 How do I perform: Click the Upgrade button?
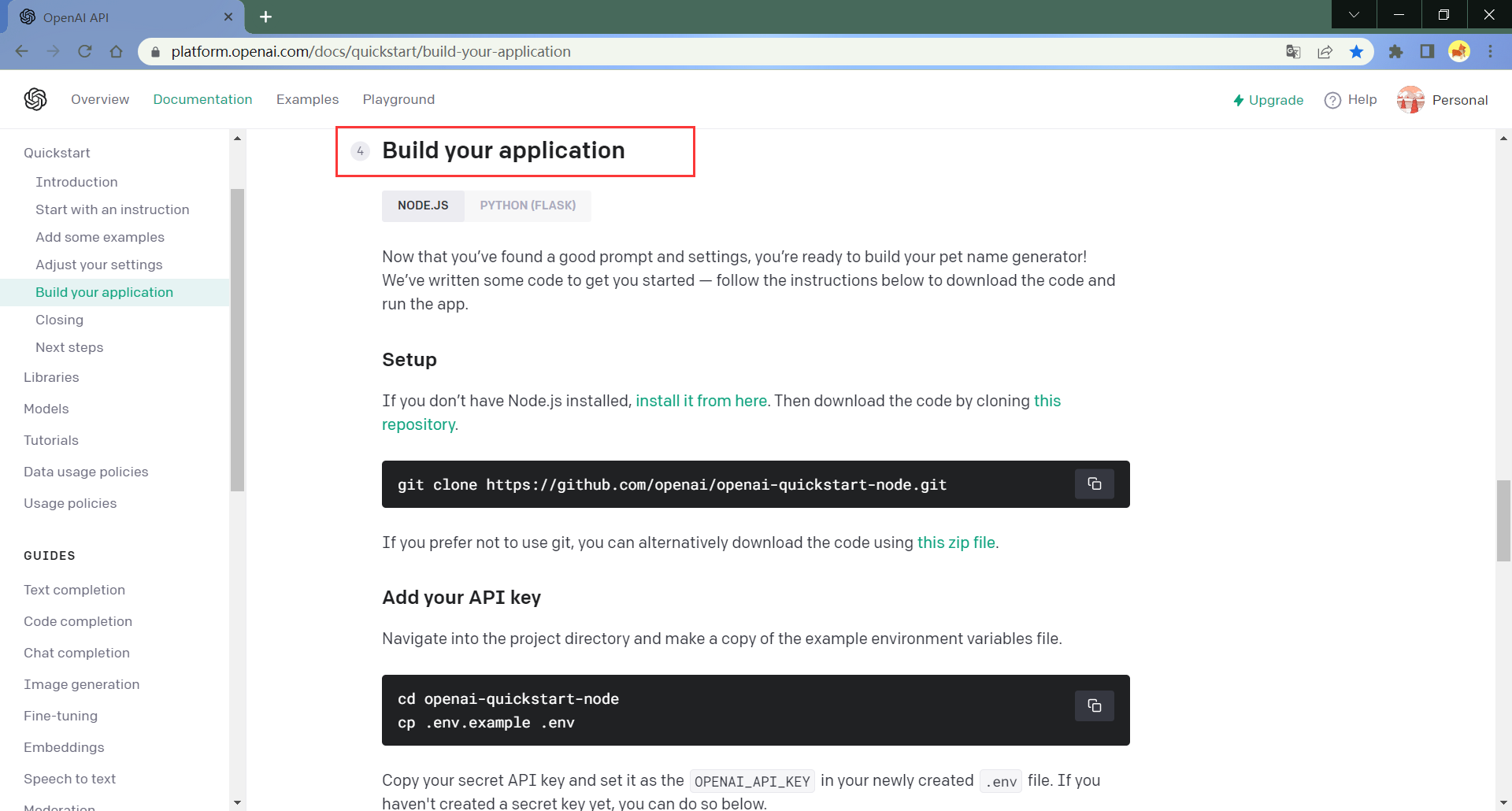(1268, 100)
